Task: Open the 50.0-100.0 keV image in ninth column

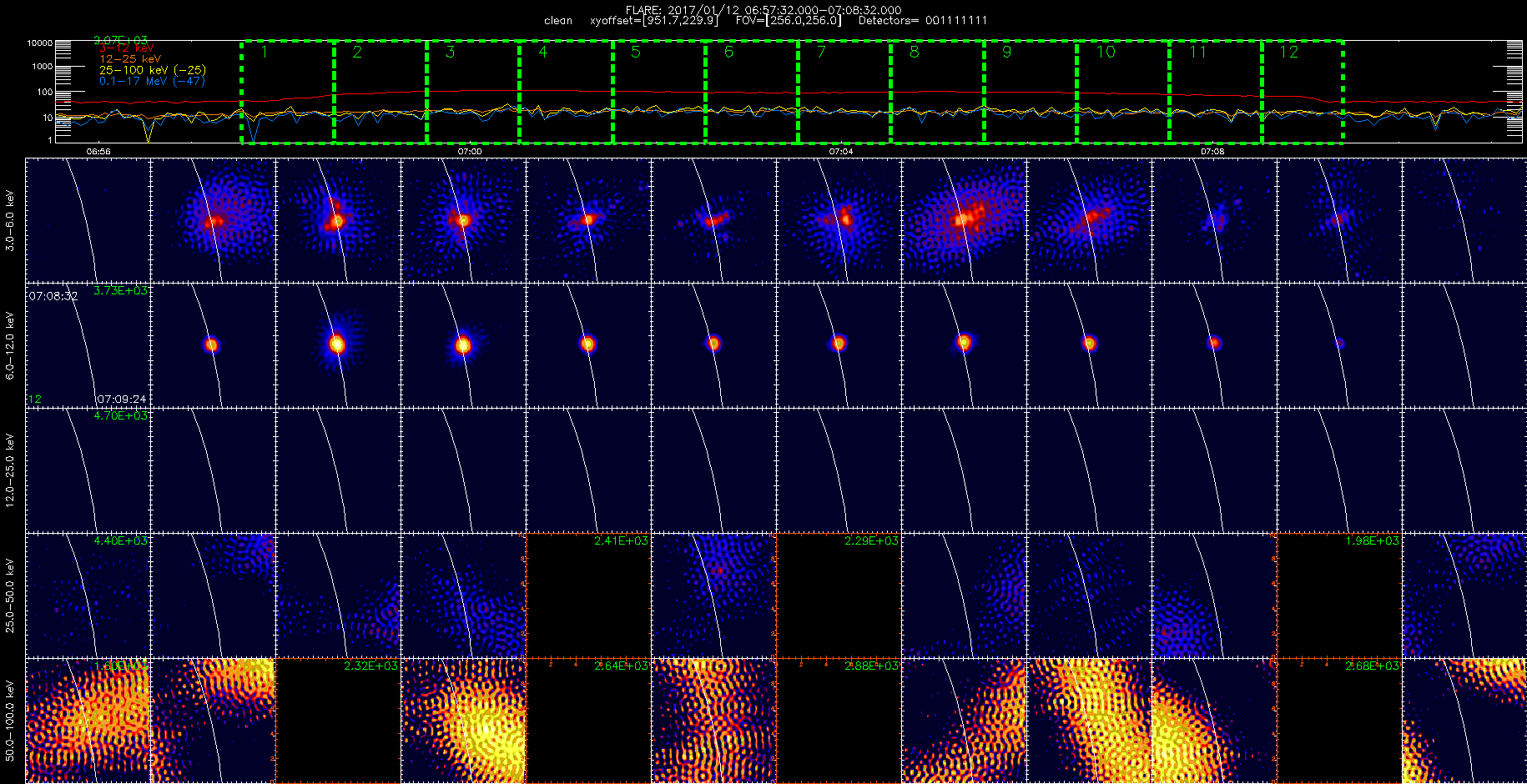Action: point(1089,721)
